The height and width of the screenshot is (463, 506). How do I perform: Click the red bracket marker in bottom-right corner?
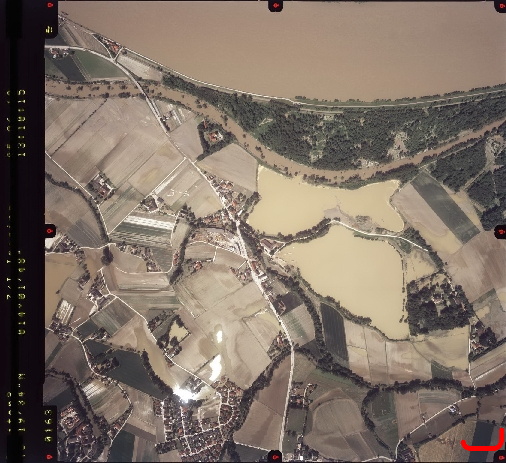[x=482, y=439]
